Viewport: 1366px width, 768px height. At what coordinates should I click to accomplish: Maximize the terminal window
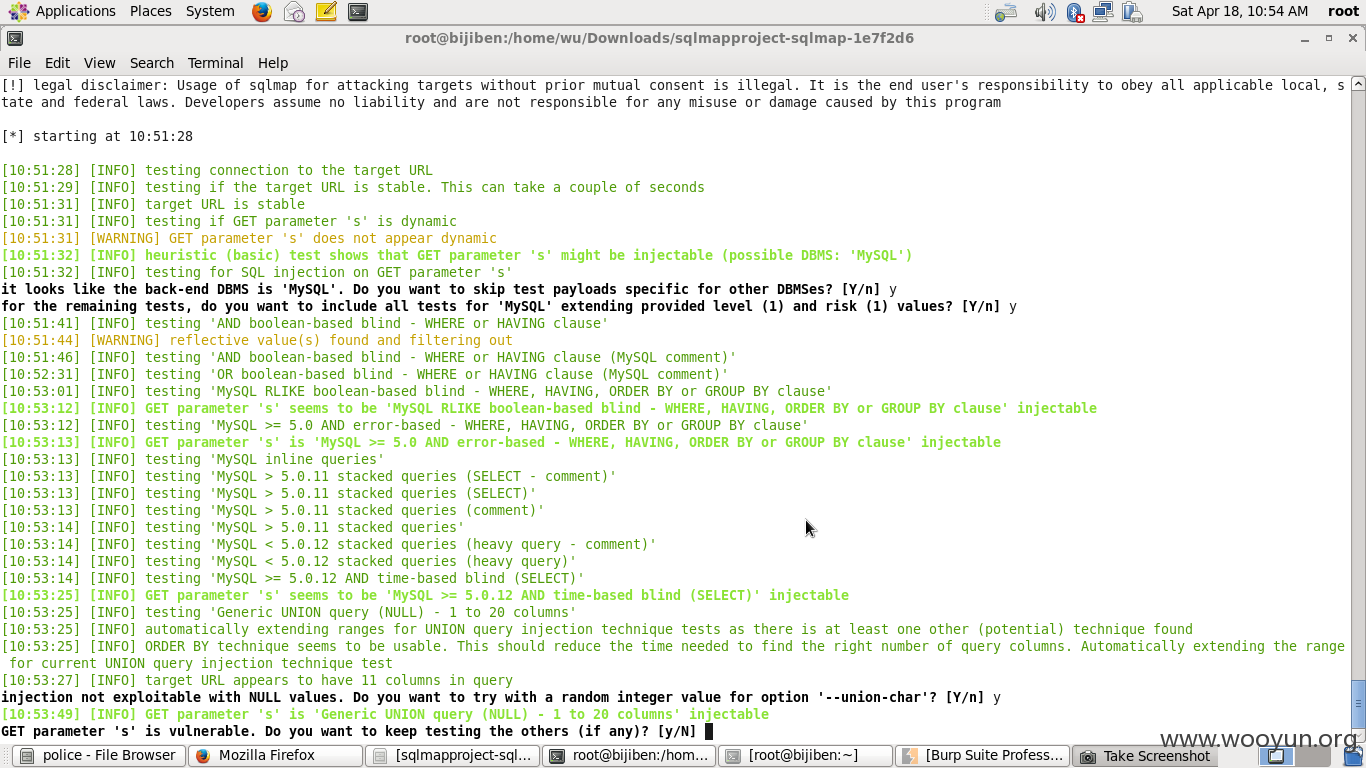tap(1329, 38)
